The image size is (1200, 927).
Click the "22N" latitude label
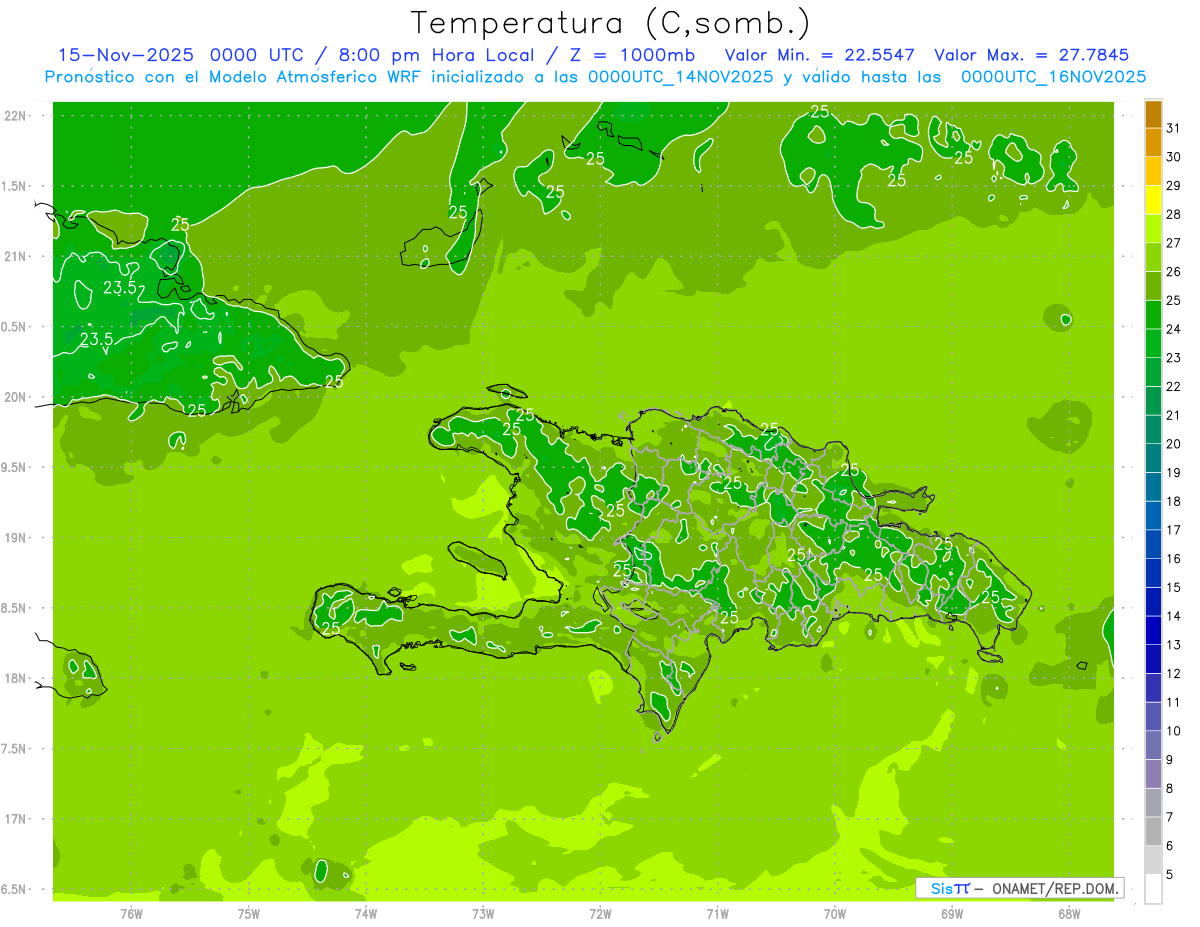(x=14, y=115)
